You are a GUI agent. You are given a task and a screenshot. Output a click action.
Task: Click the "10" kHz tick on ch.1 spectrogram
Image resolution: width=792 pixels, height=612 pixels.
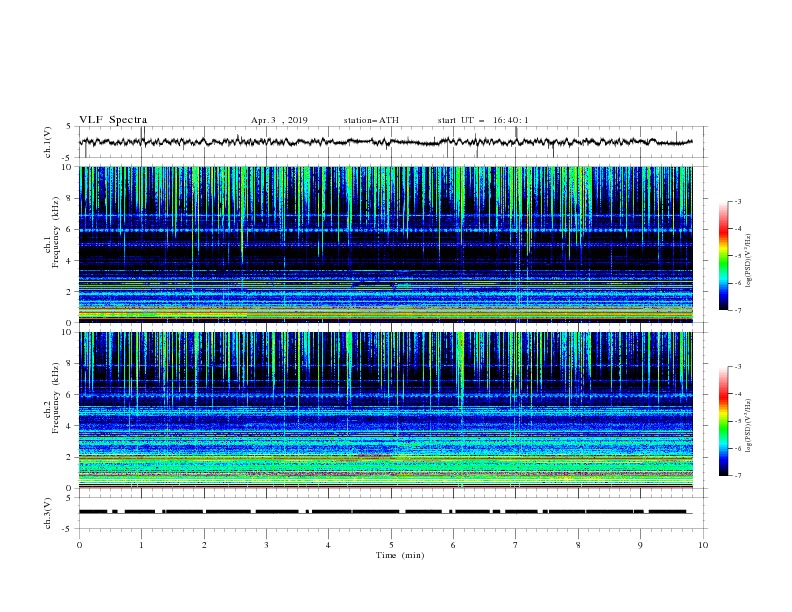67,167
